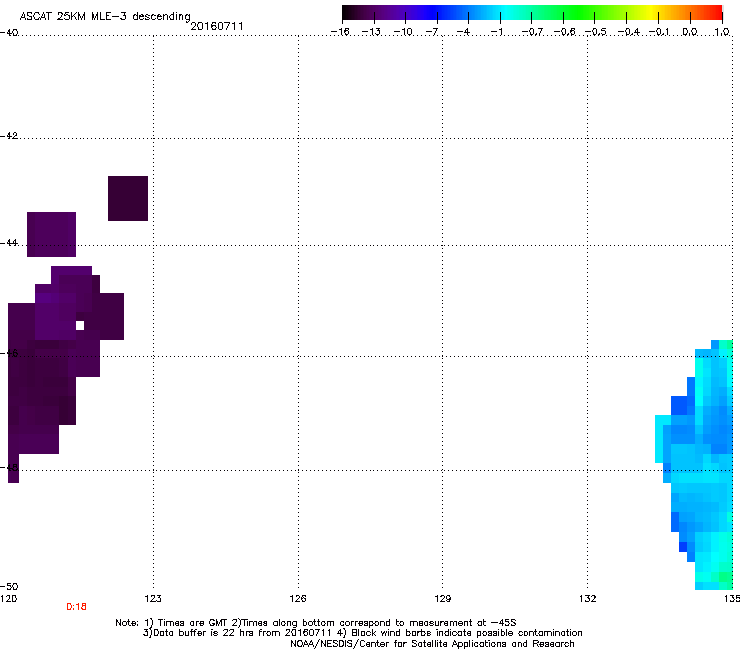Click the latitude axis label "-44"
Image resolution: width=740 pixels, height=650 pixels.
coord(9,243)
